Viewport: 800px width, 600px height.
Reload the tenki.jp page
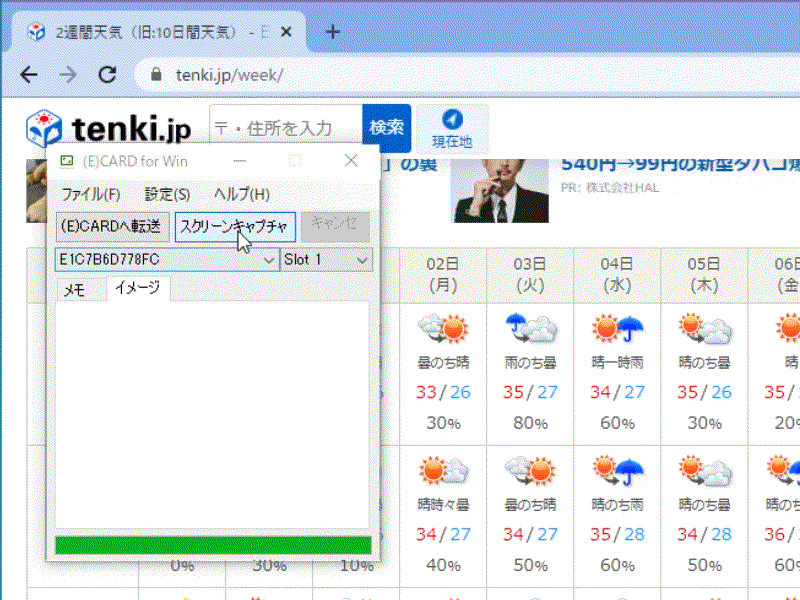107,75
